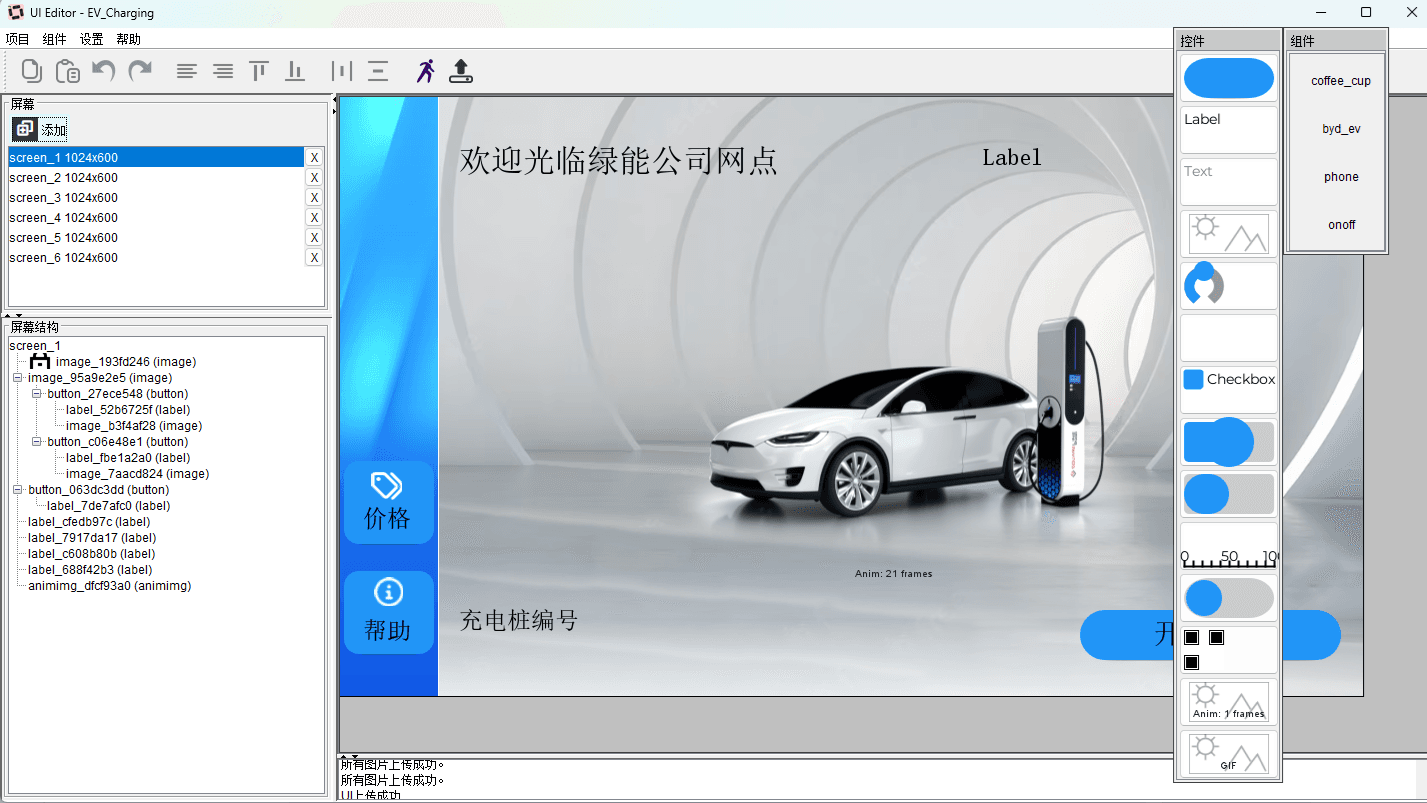The width and height of the screenshot is (1427, 803).
Task: Open the 设置 menu
Action: (x=91, y=39)
